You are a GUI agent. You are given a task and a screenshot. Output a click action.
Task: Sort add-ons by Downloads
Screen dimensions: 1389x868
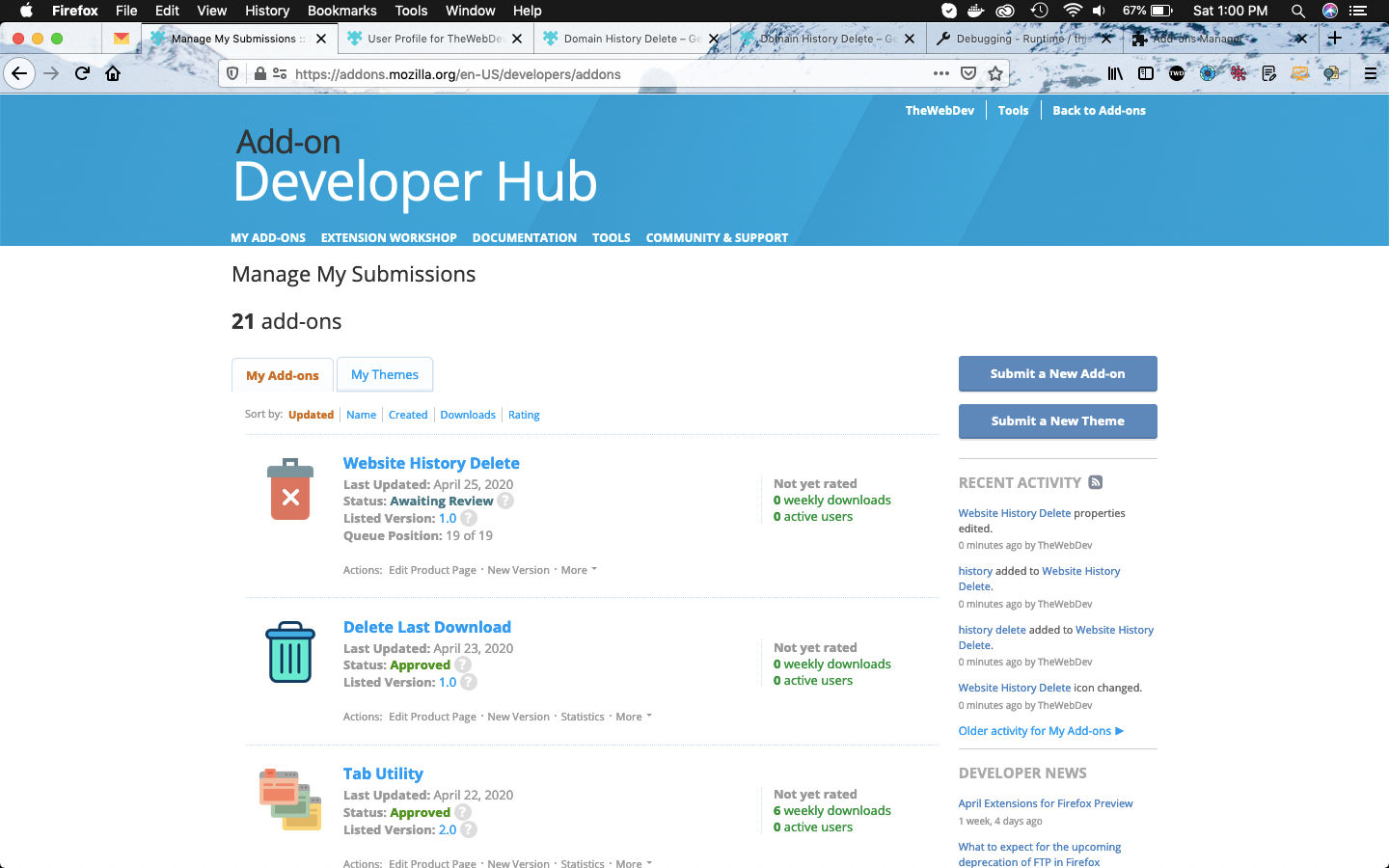pos(468,415)
